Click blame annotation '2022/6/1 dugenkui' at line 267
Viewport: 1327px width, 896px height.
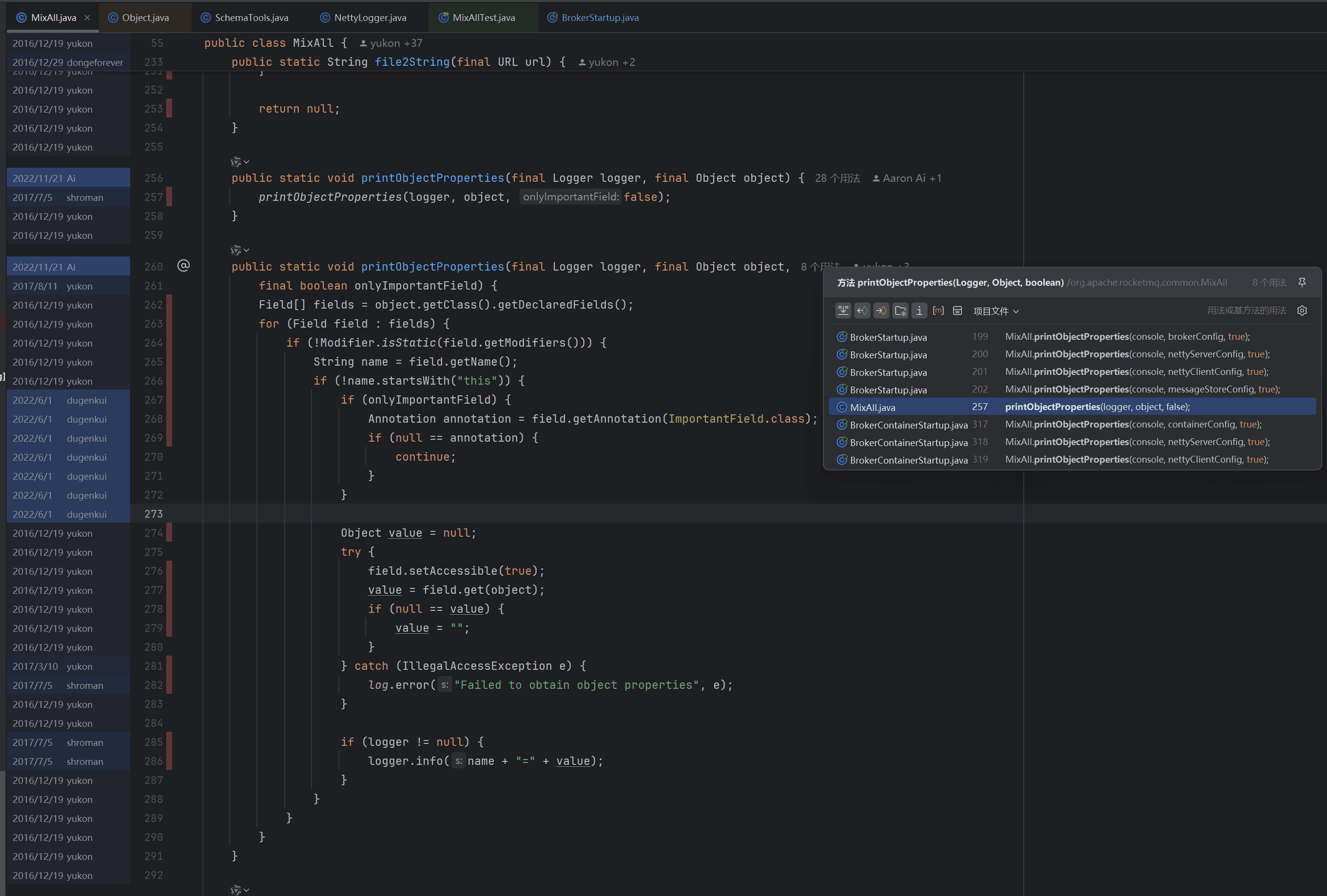pos(69,400)
